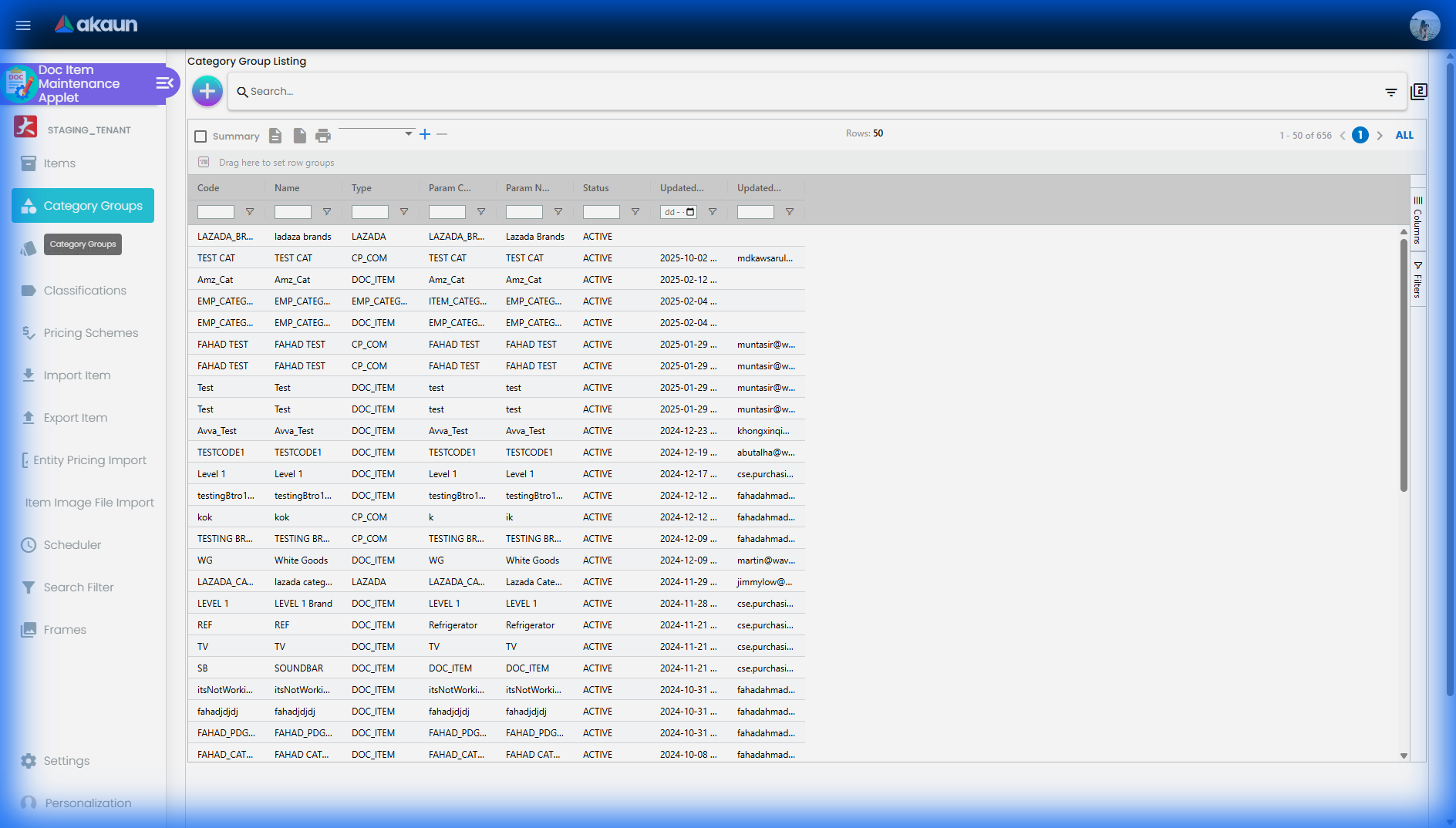
Task: Open the date picker in Updated filter
Action: [x=690, y=212]
